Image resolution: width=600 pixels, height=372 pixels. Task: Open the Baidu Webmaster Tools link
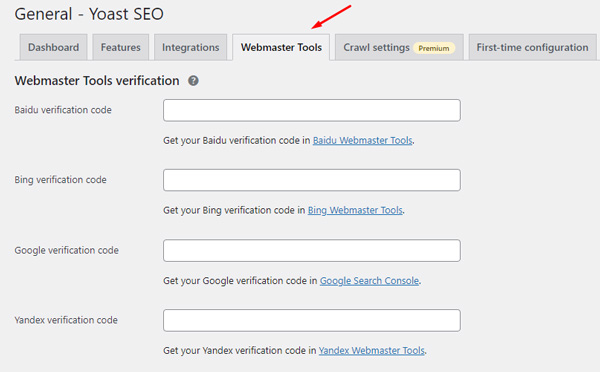(363, 140)
